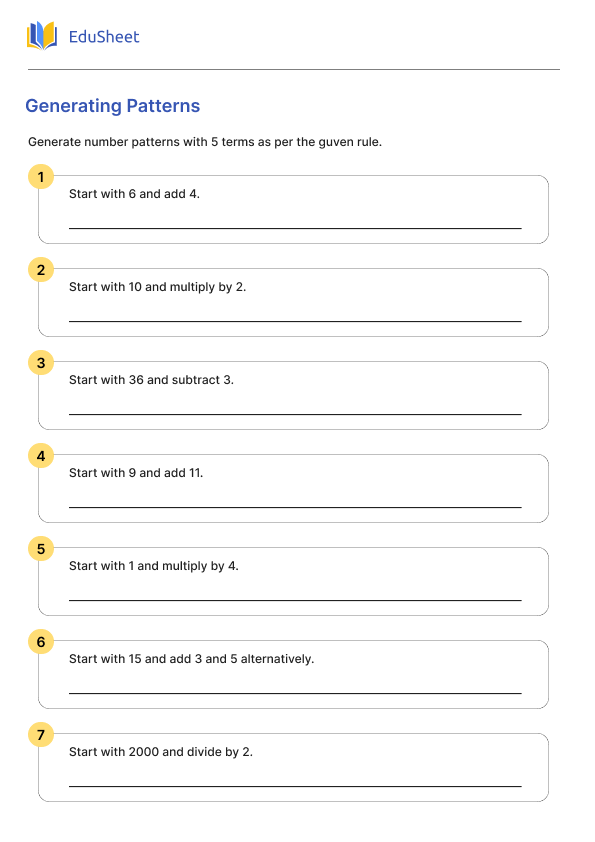The image size is (595, 842).
Task: Select the Generating Patterns heading
Action: (x=113, y=106)
